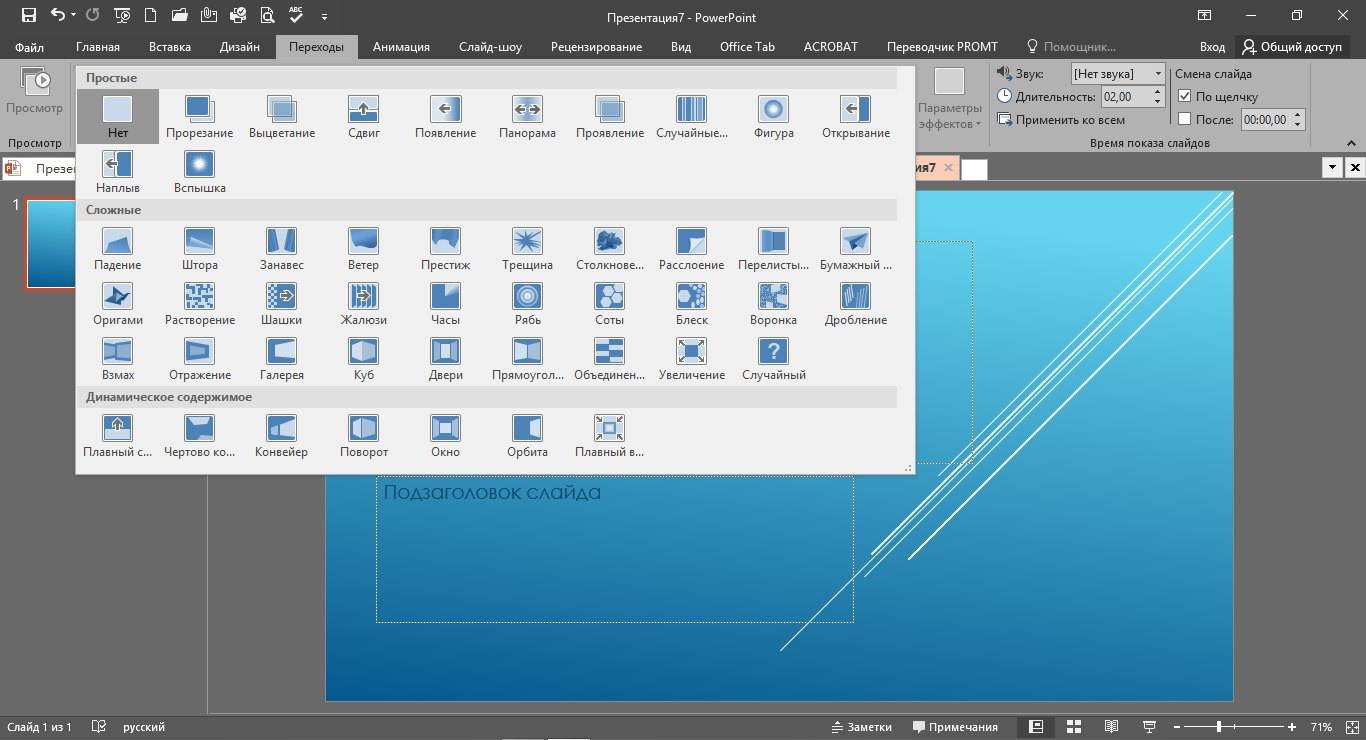Pick the Падение transition
1366x740 pixels.
point(118,249)
